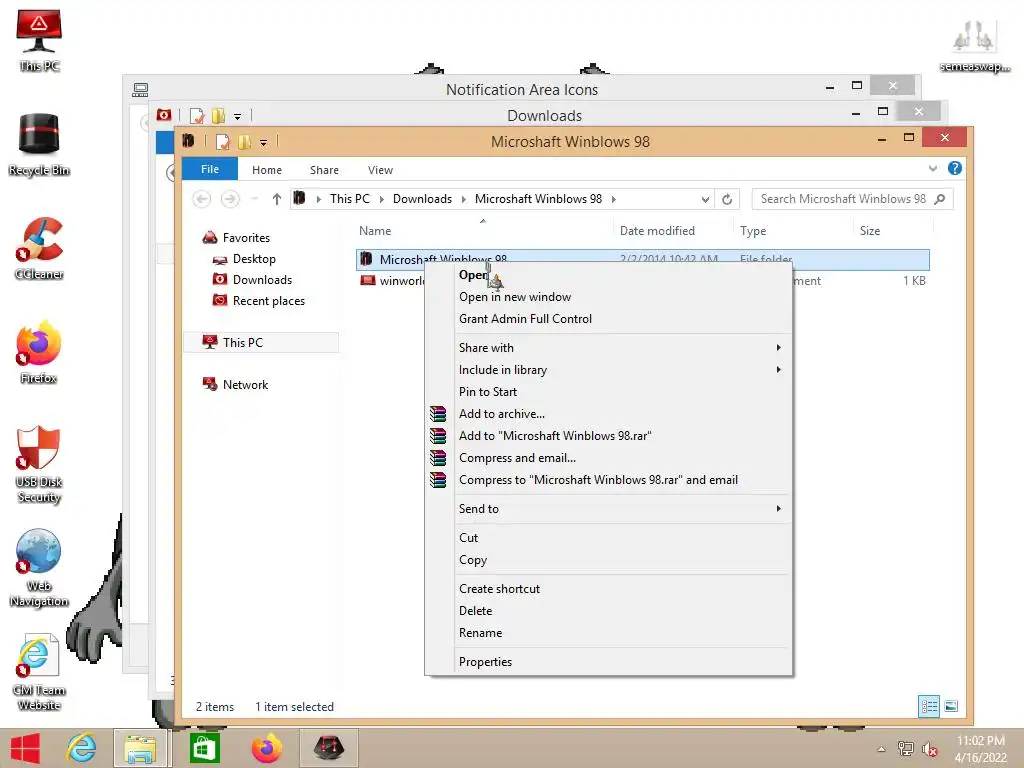Open the File ribbon tab

pyautogui.click(x=210, y=169)
